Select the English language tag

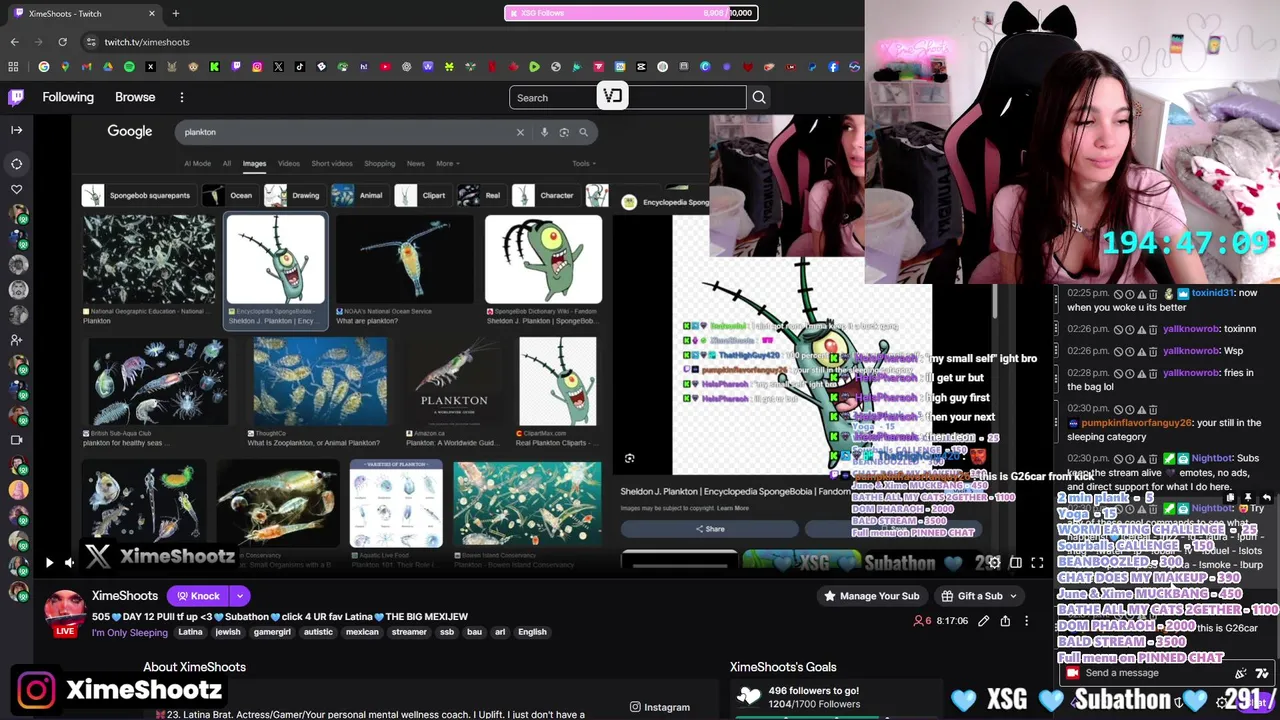tap(532, 632)
